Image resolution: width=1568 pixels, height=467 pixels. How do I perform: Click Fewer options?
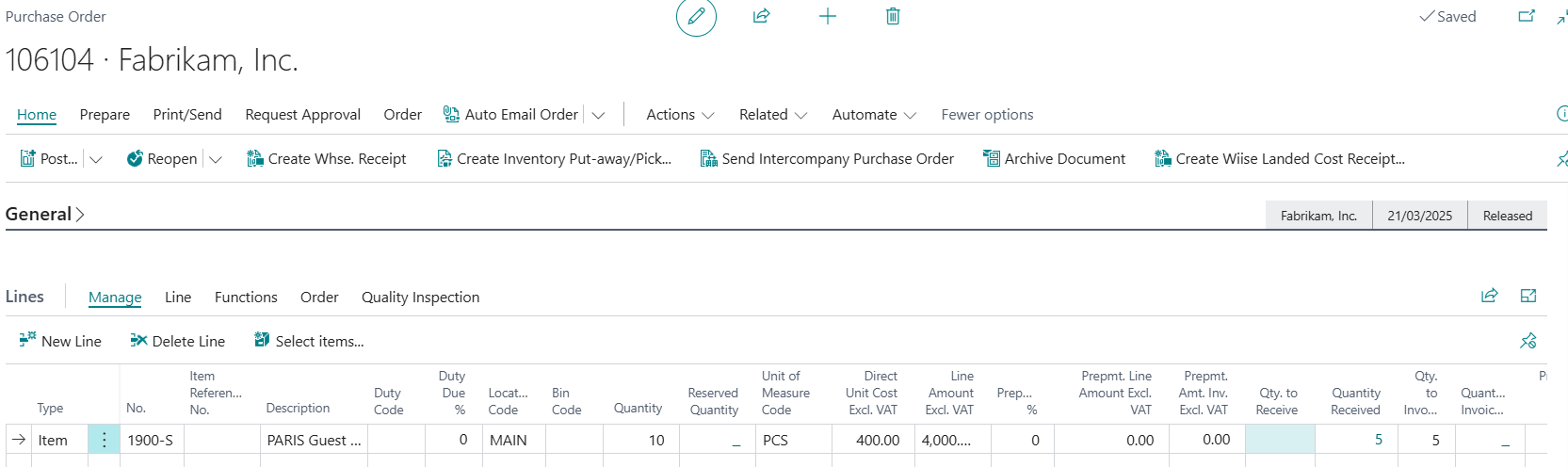pyautogui.click(x=987, y=115)
